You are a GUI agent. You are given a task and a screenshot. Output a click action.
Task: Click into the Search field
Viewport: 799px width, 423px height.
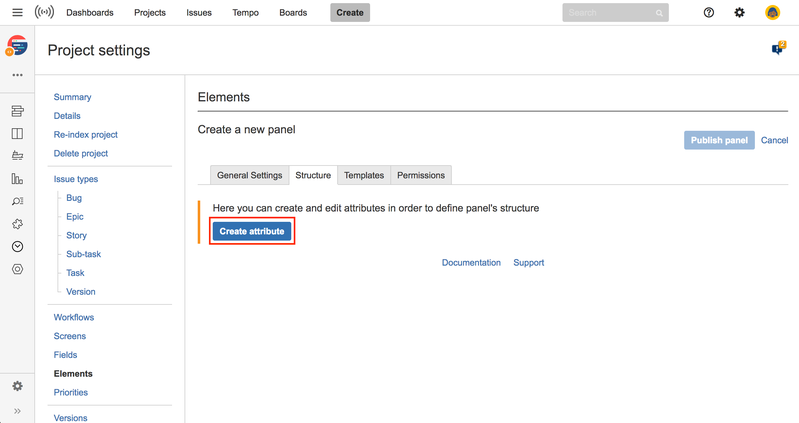[x=608, y=13]
